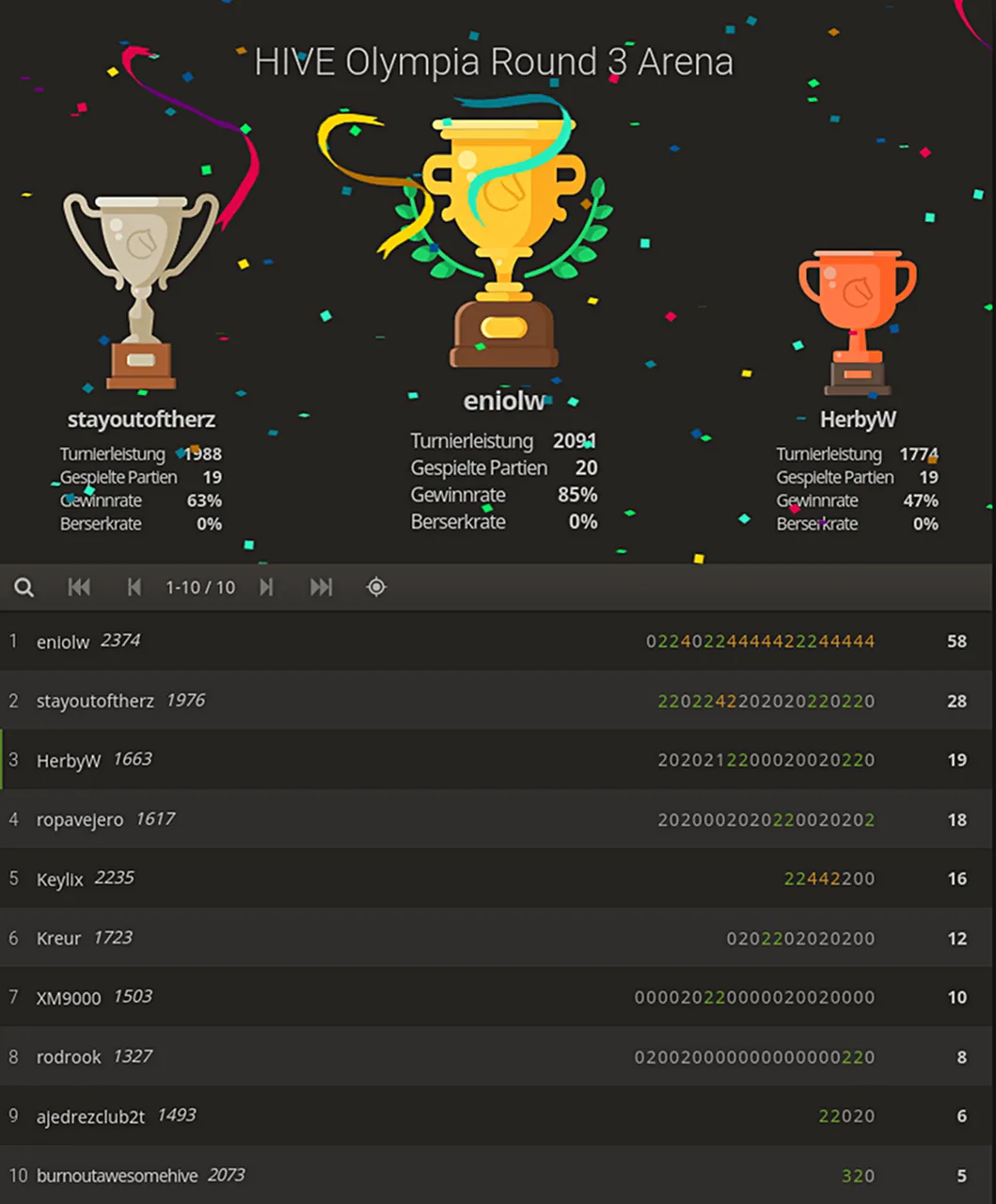996x1204 pixels.
Task: Click Kreur's score sheet digits
Action: [800, 938]
